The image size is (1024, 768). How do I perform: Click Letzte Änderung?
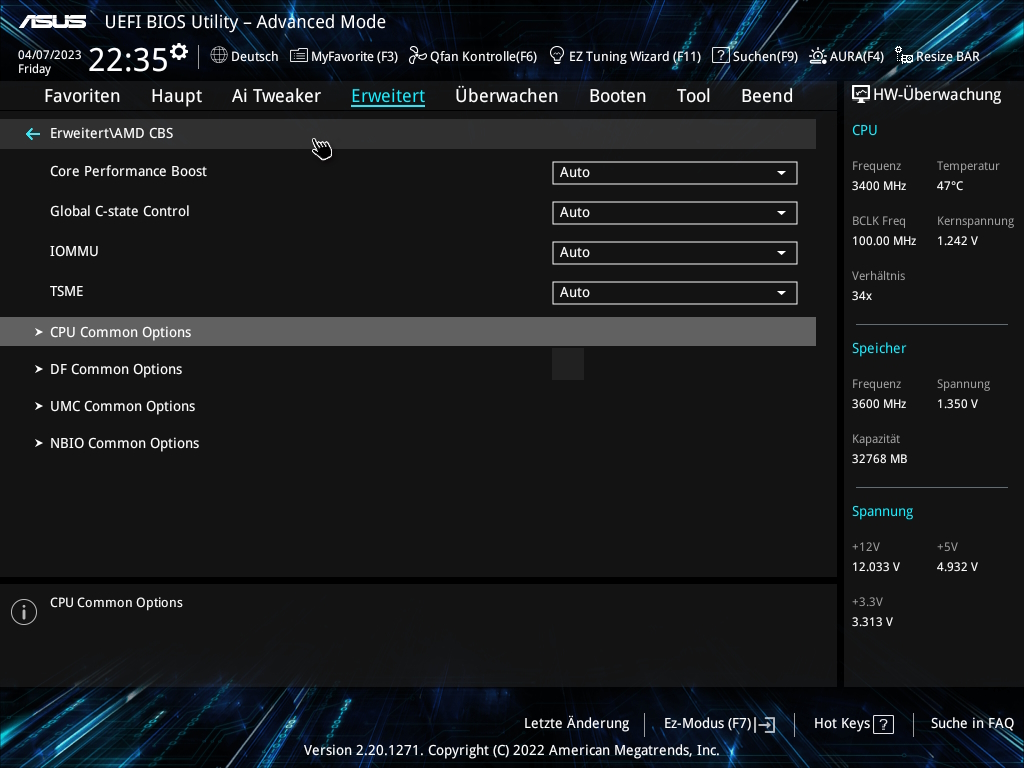point(577,724)
